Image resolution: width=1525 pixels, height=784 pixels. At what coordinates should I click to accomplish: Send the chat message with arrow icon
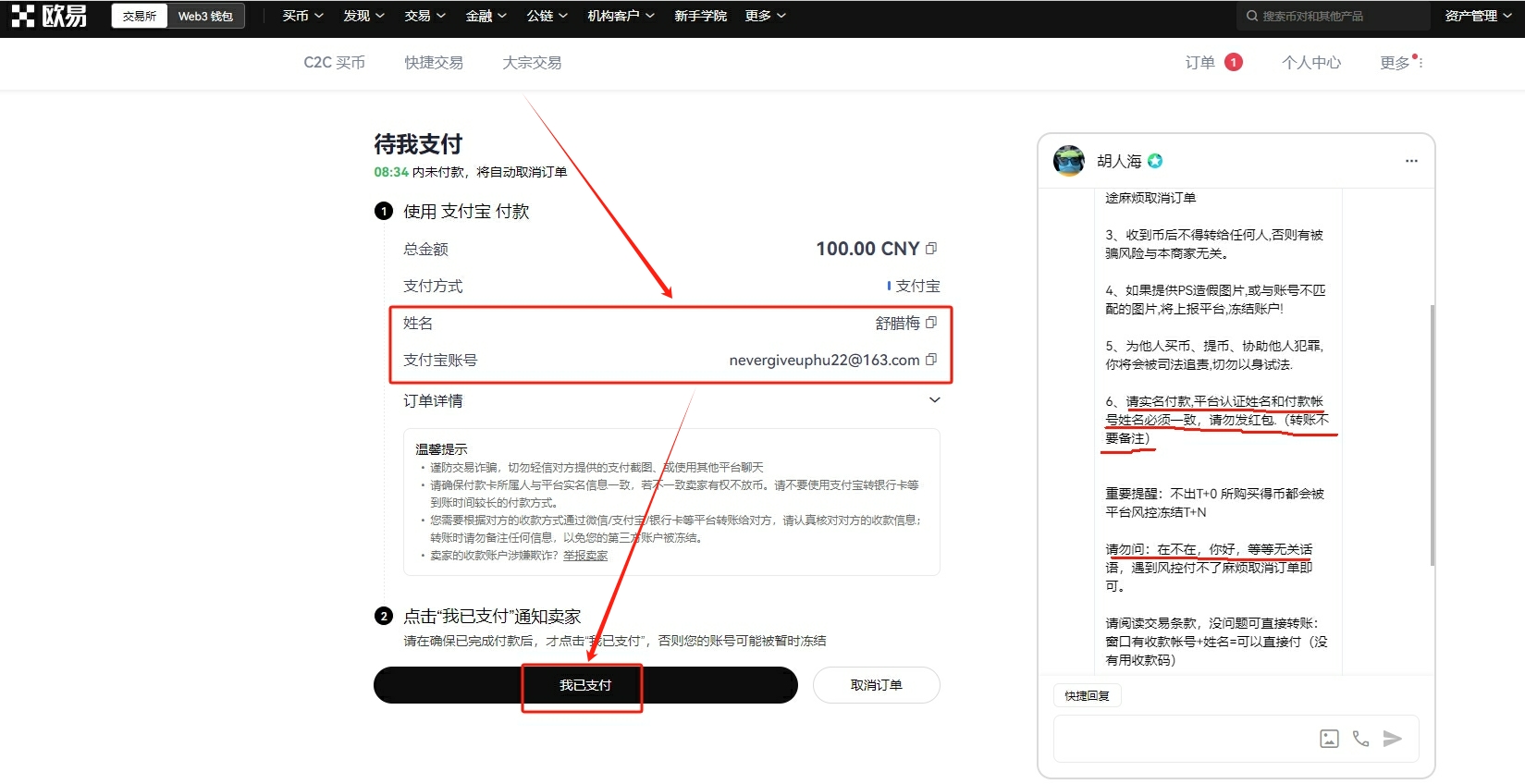(x=1393, y=738)
